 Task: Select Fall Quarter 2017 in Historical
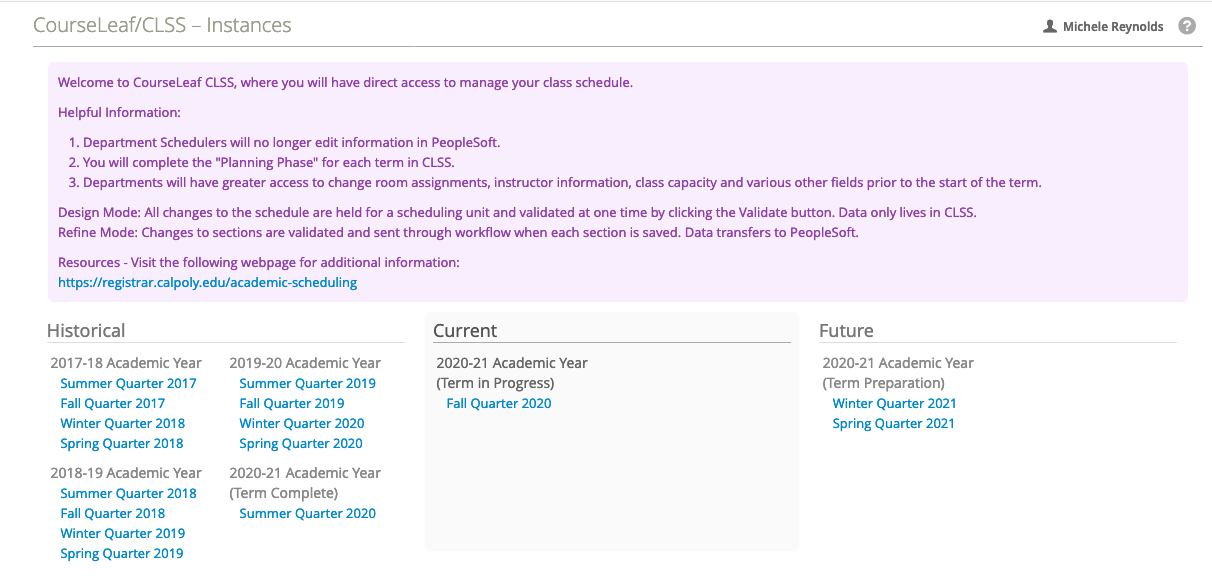(113, 403)
